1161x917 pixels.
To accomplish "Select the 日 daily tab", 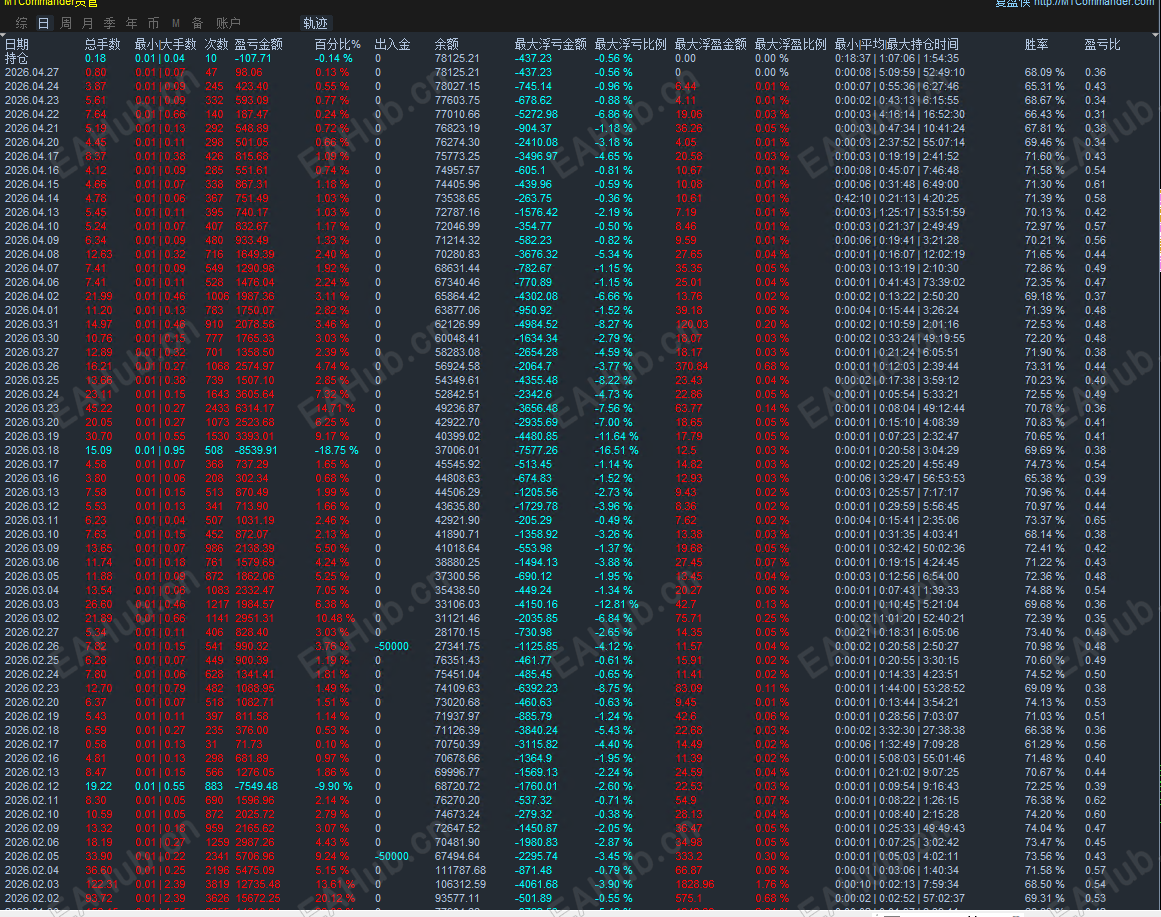I will [44, 24].
